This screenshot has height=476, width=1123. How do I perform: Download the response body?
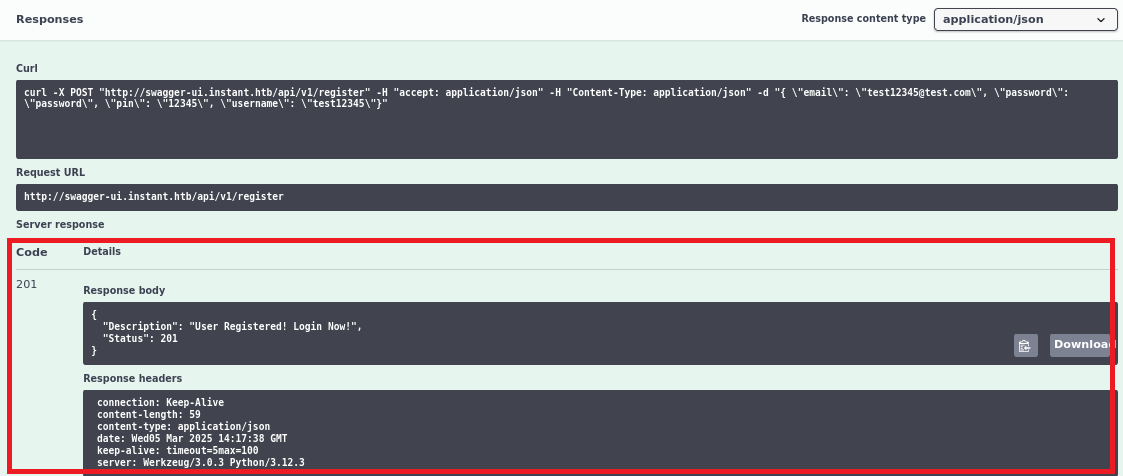(x=1079, y=345)
